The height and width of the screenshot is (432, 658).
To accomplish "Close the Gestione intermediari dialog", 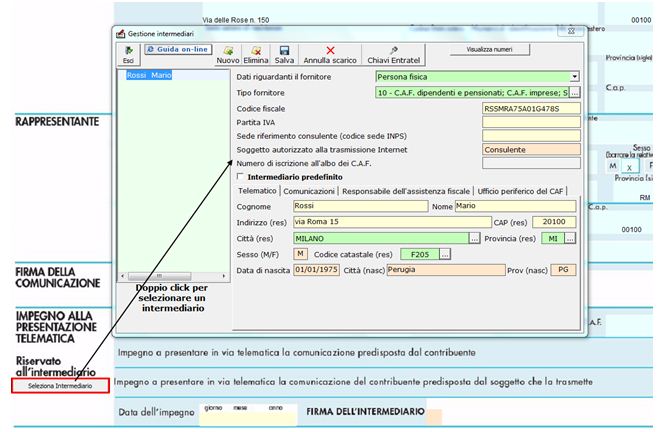I will [571, 31].
